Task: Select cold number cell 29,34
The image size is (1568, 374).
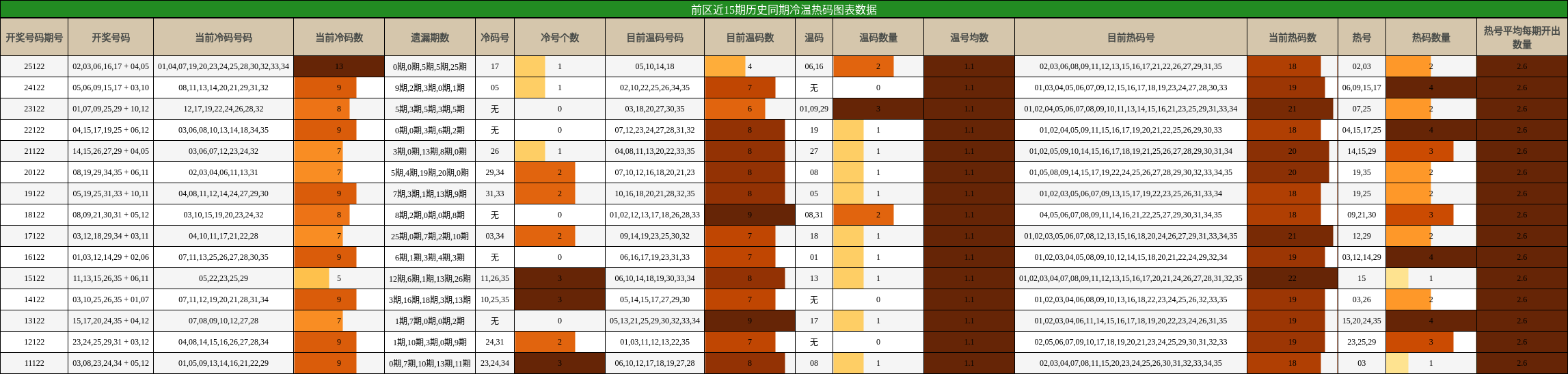Action: click(x=495, y=172)
